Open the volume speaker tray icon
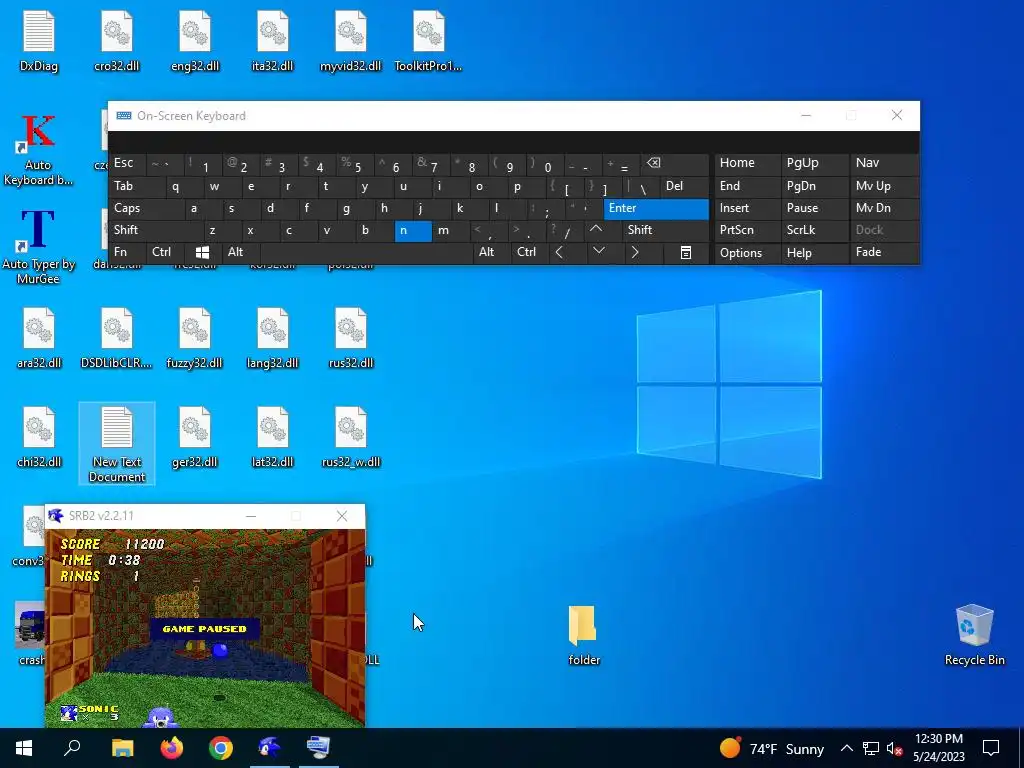Image resolution: width=1024 pixels, height=768 pixels. coord(894,748)
